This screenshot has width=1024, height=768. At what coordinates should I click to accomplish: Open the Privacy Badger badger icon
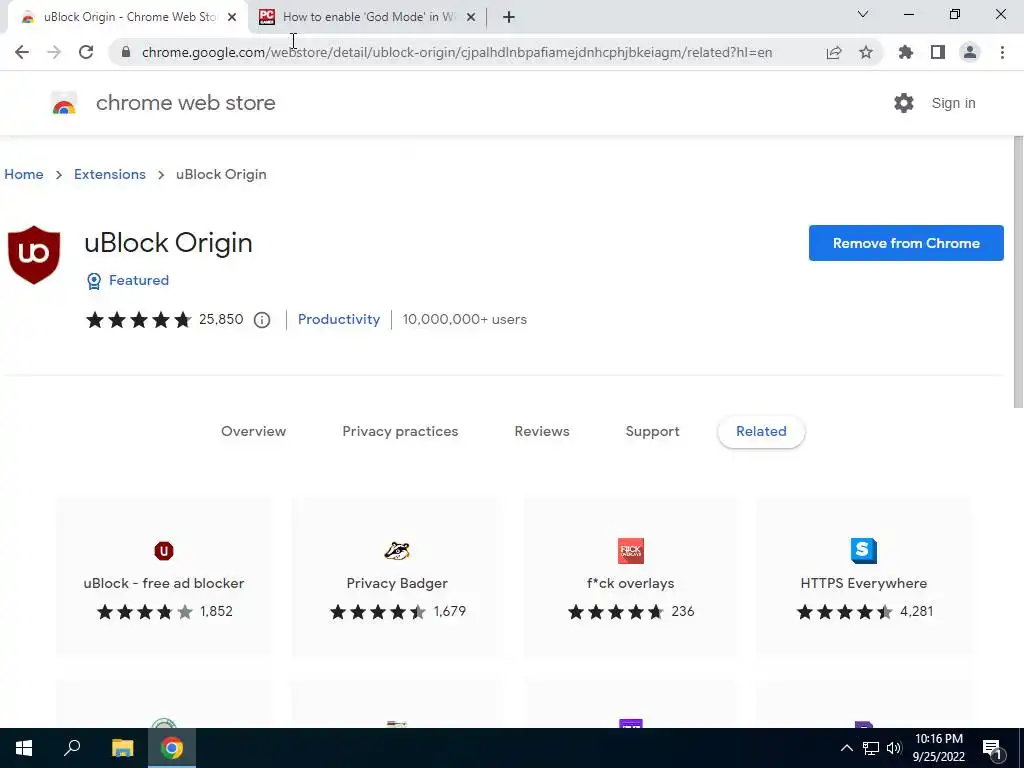tap(397, 551)
